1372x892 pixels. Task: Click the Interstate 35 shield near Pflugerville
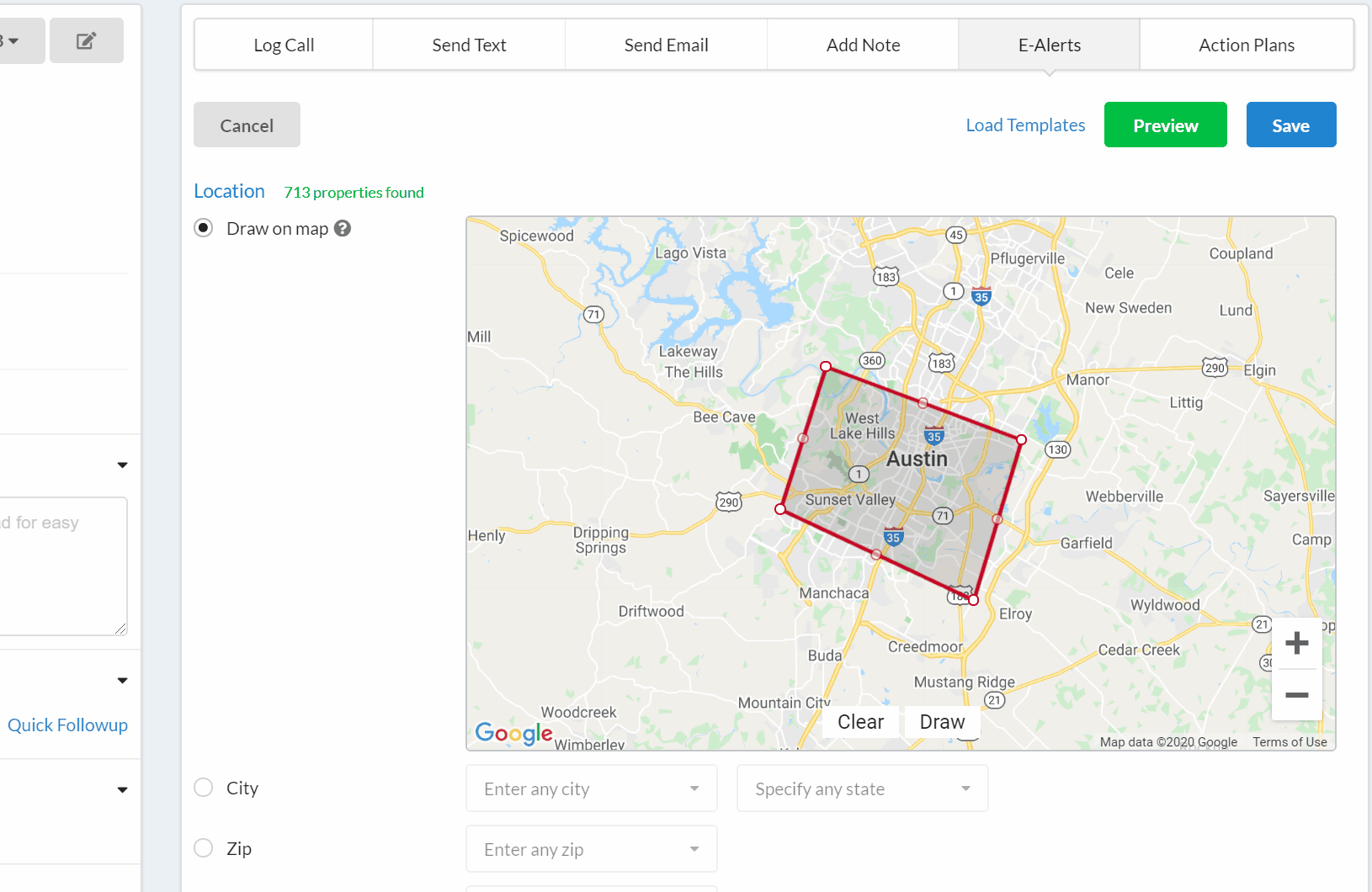click(981, 297)
